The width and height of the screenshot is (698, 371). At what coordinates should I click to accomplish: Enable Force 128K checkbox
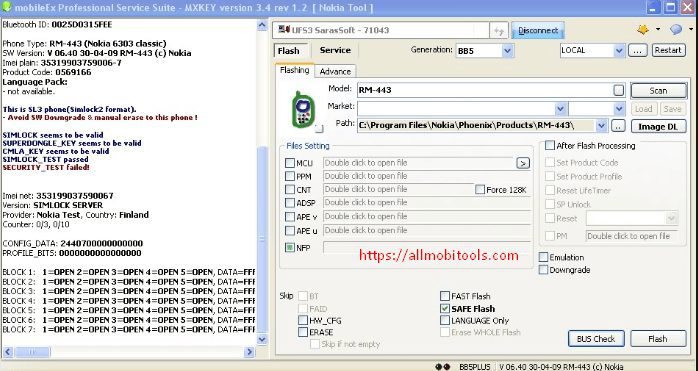[x=479, y=190]
